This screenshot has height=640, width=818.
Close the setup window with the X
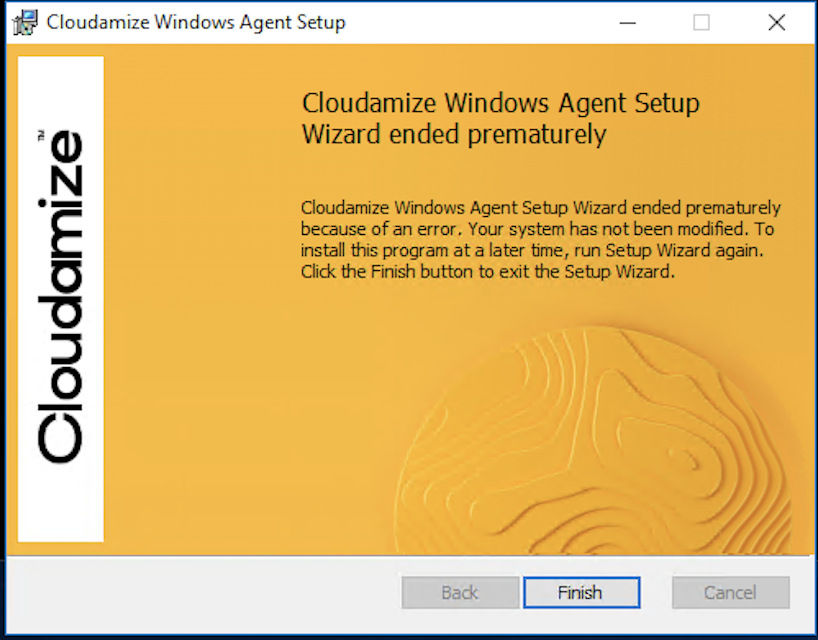[x=776, y=23]
